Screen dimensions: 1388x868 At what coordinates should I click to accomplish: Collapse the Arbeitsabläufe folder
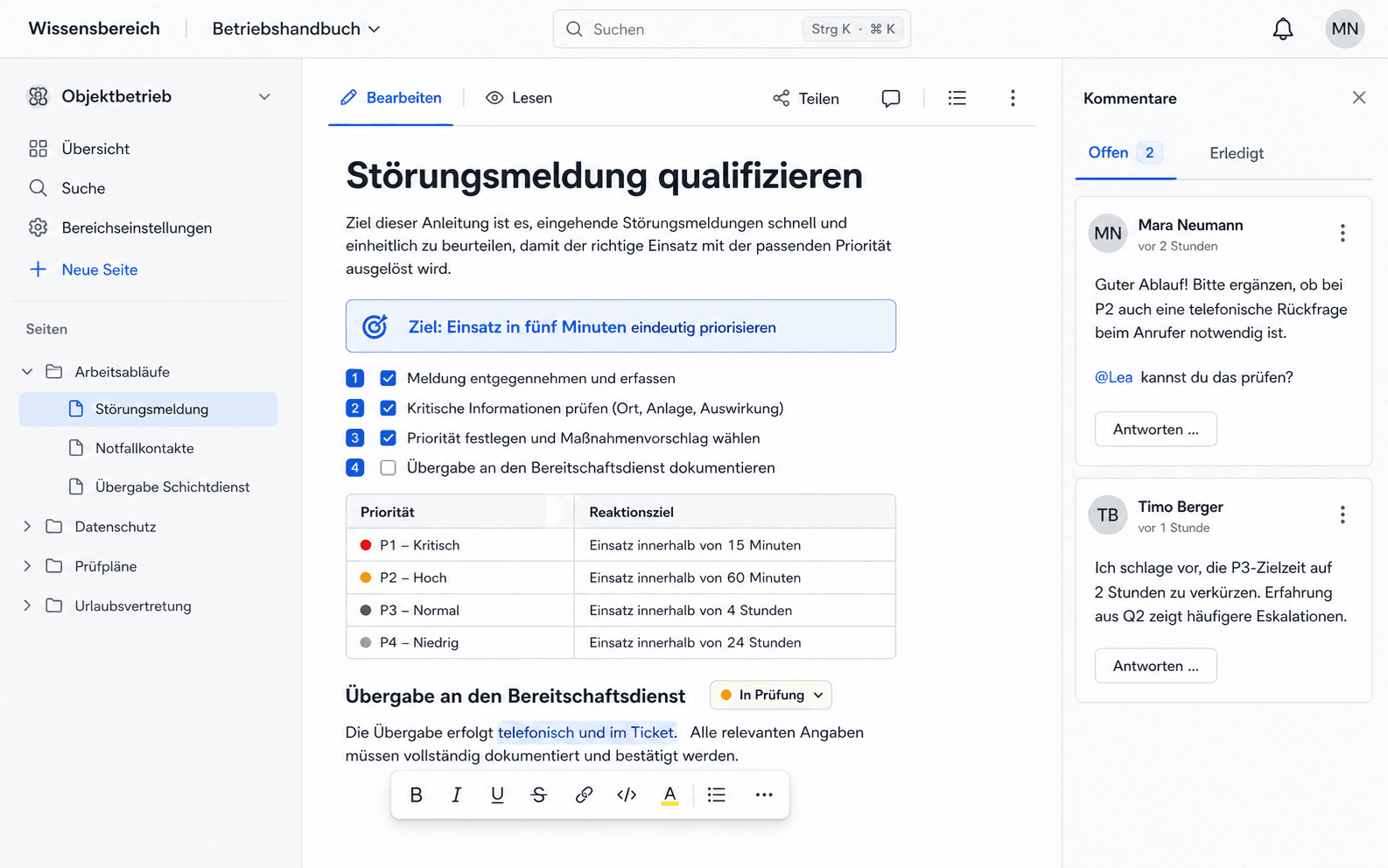[27, 372]
